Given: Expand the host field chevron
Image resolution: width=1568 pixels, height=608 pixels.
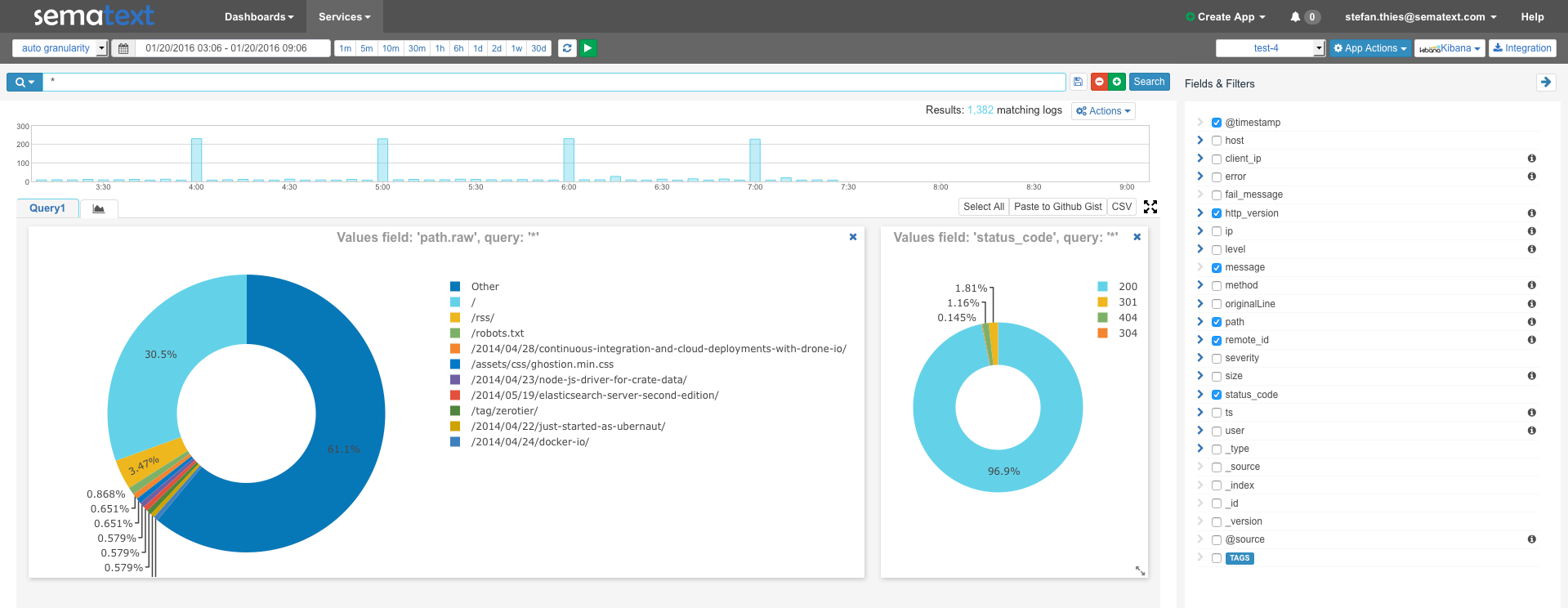Looking at the screenshot, I should pos(1200,141).
